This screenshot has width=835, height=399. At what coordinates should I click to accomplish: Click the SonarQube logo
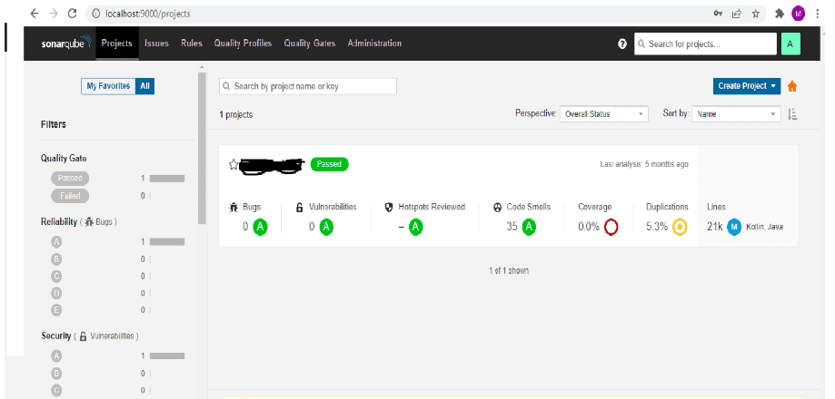pyautogui.click(x=66, y=44)
